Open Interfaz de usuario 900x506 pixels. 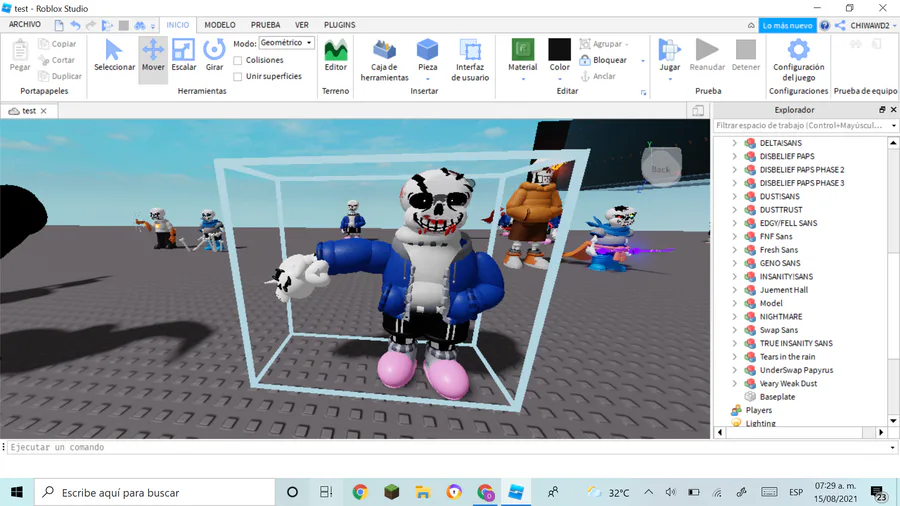coord(470,60)
